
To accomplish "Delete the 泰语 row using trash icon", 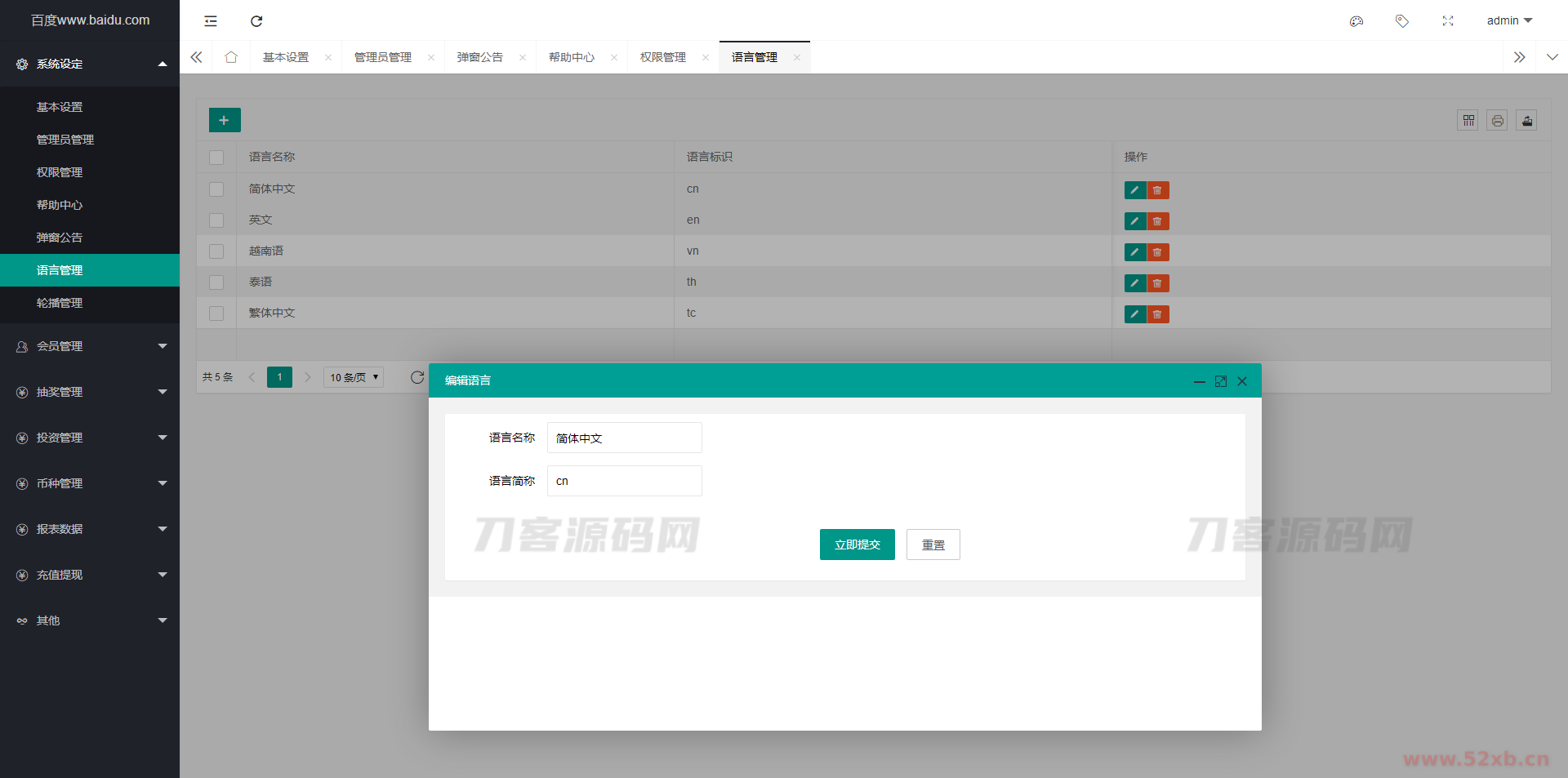I will [x=1157, y=283].
